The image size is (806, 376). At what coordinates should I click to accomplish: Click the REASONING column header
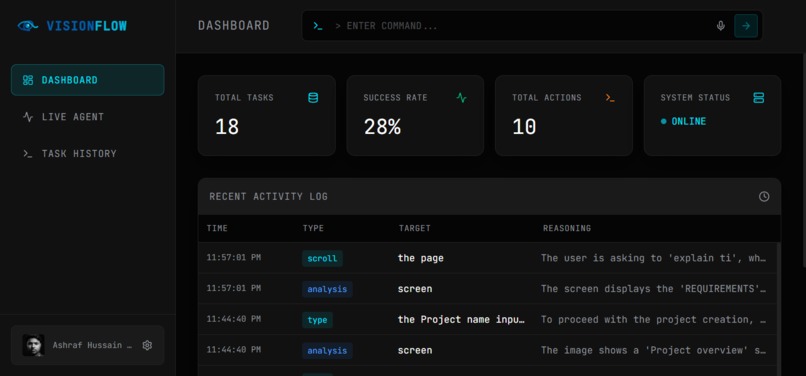pos(566,228)
